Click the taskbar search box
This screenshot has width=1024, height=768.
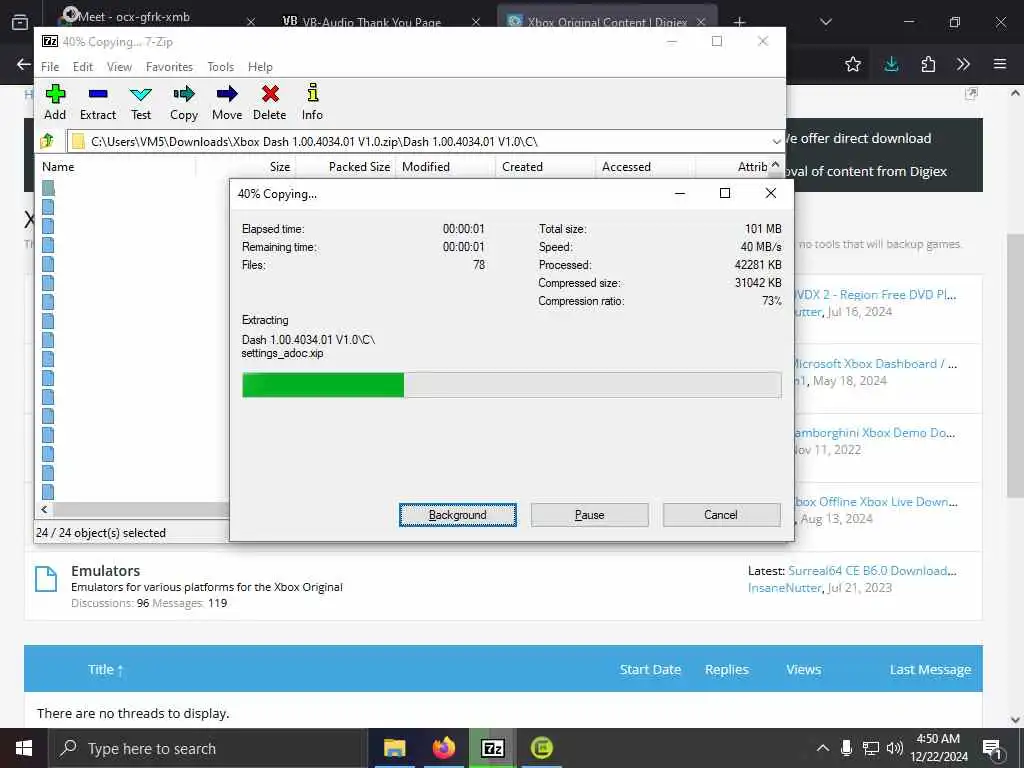[206, 748]
